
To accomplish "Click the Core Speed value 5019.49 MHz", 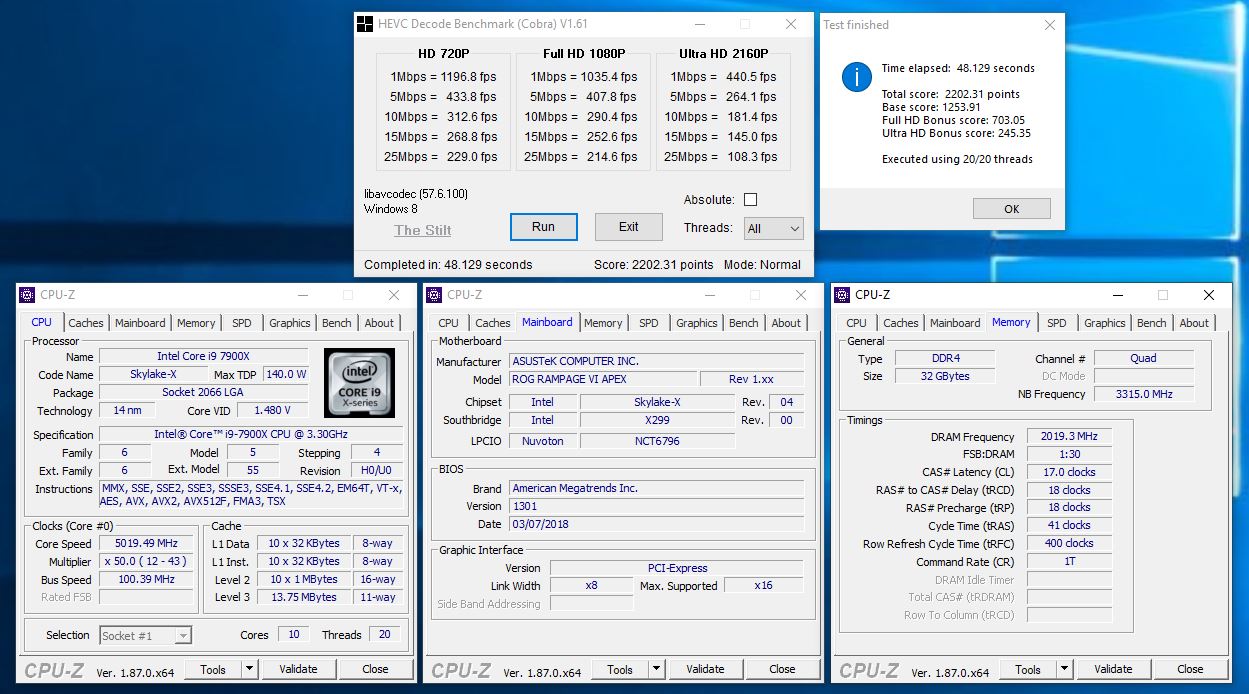I will [148, 544].
